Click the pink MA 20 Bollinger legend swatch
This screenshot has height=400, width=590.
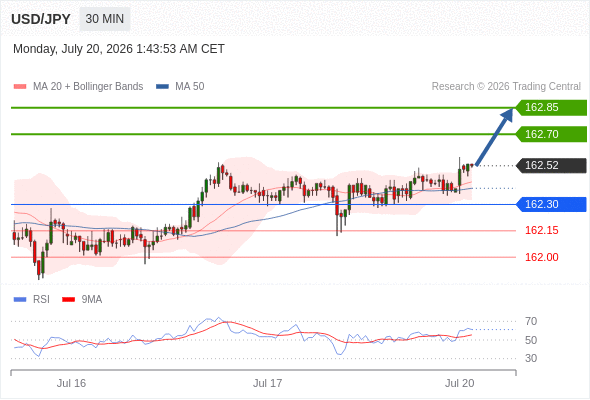pyautogui.click(x=20, y=87)
